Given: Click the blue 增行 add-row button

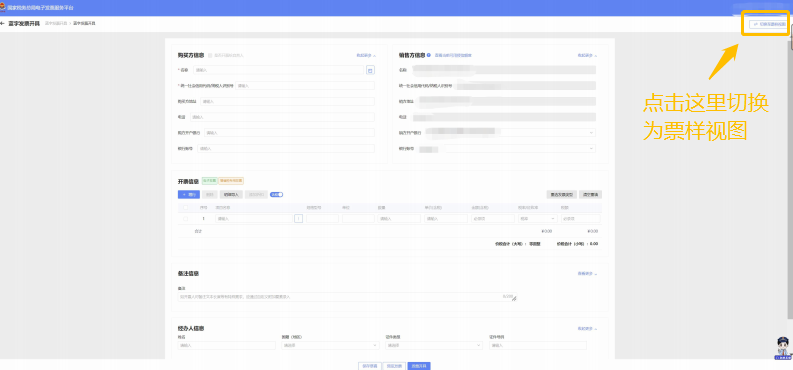Looking at the screenshot, I should coord(189,194).
